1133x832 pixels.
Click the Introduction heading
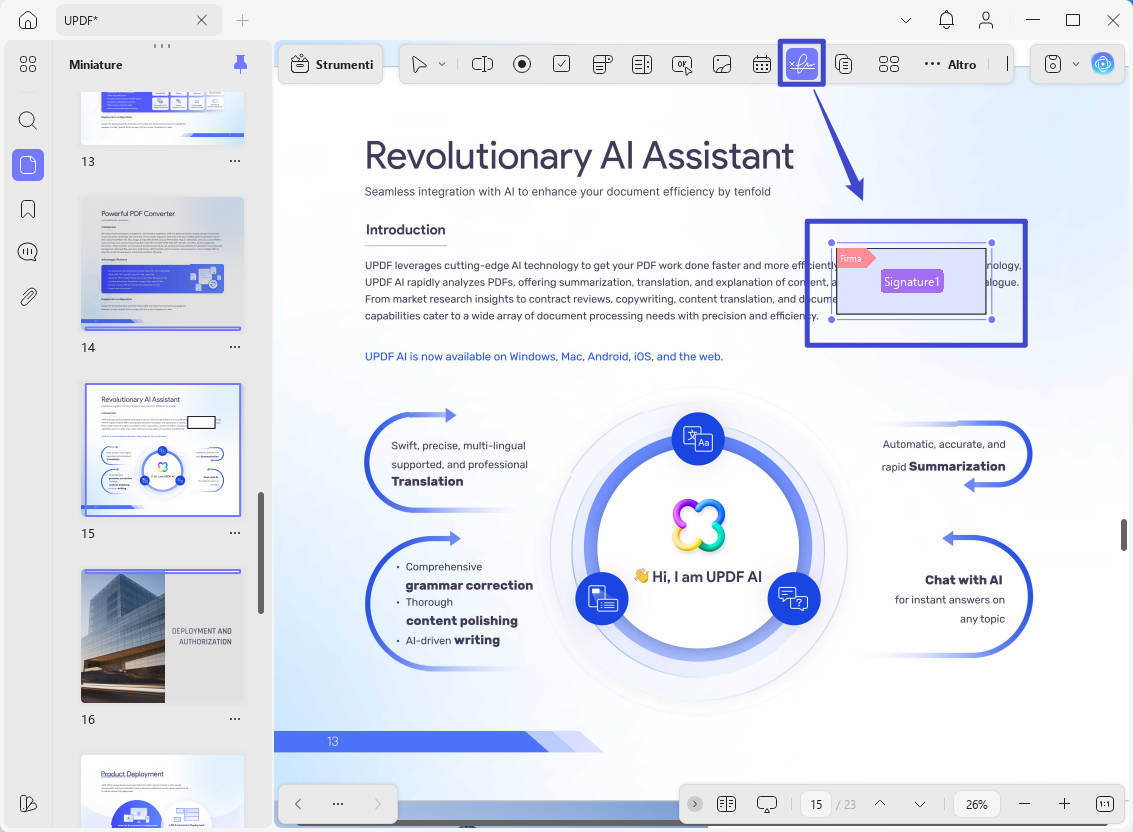coord(405,230)
